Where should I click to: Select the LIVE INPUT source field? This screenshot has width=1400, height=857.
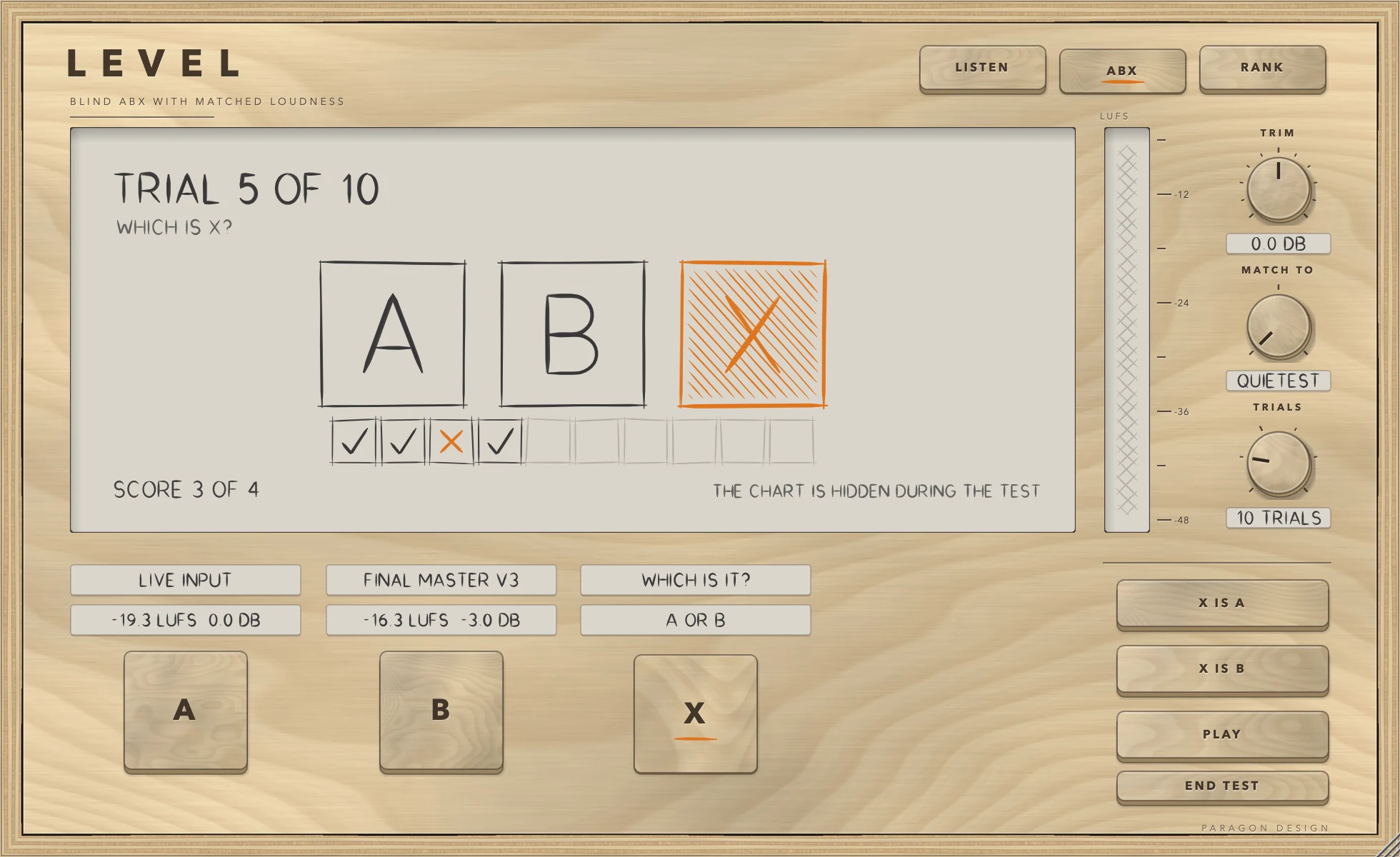(x=185, y=580)
